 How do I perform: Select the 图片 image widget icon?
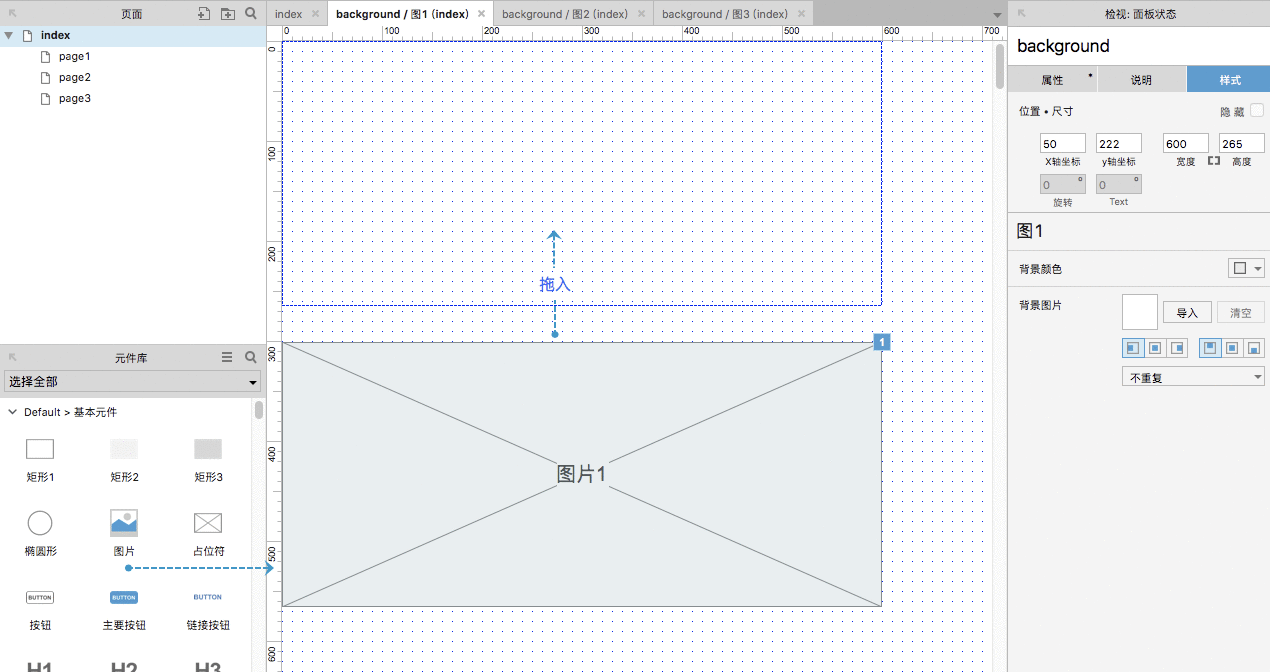click(124, 522)
